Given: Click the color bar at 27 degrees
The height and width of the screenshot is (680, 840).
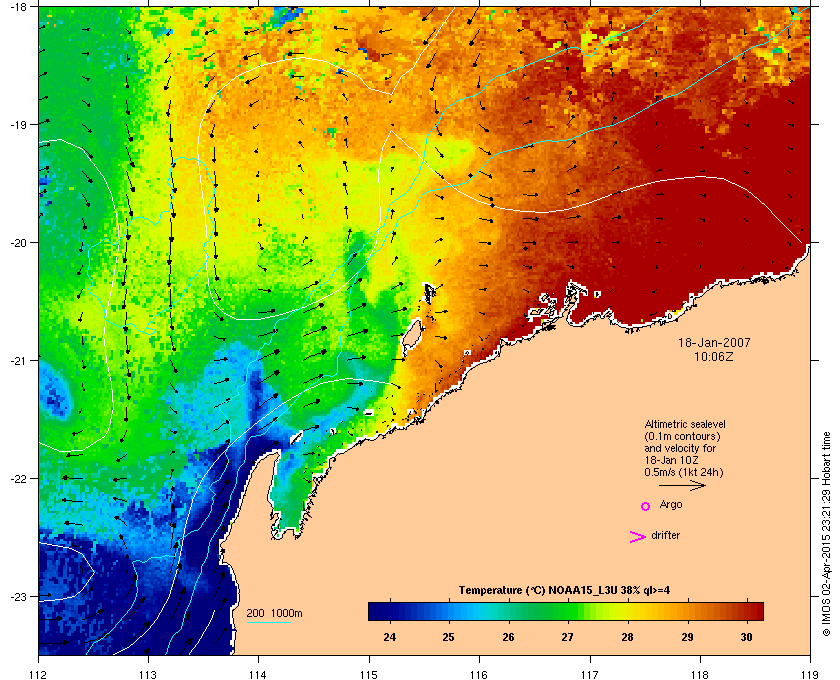Looking at the screenshot, I should pyautogui.click(x=568, y=611).
